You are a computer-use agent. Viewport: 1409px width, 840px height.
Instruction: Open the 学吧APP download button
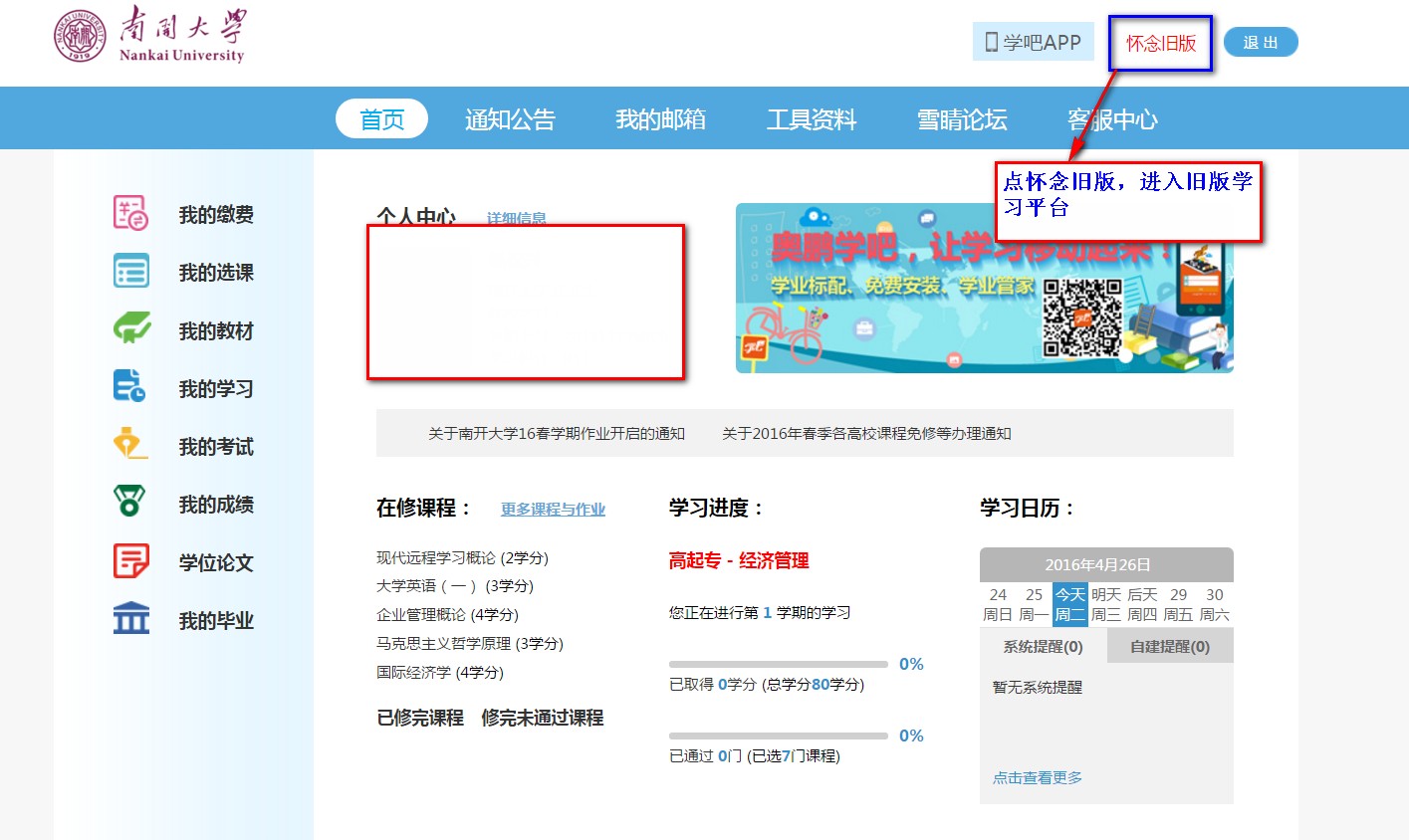[1033, 42]
